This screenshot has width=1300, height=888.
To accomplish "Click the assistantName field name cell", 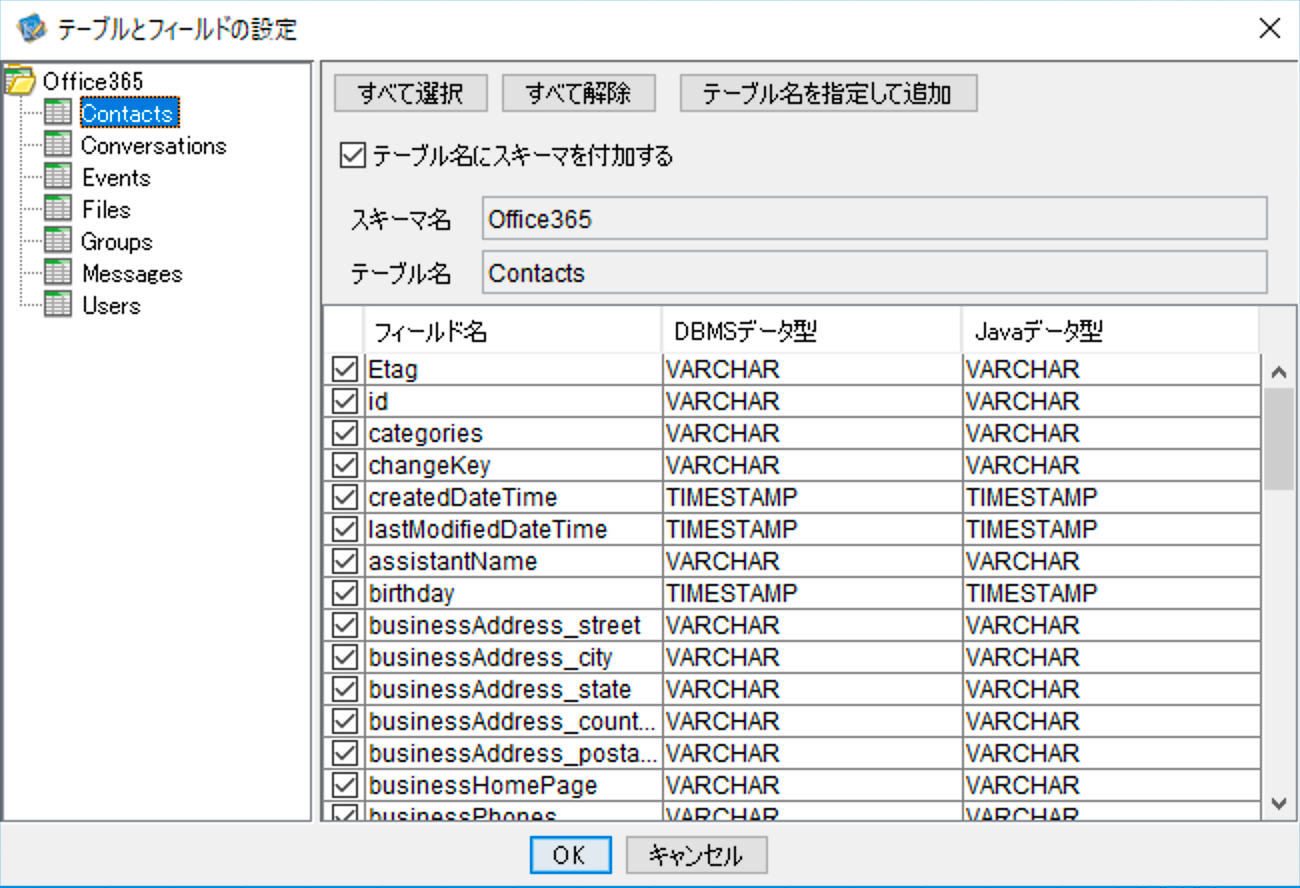I will [512, 561].
